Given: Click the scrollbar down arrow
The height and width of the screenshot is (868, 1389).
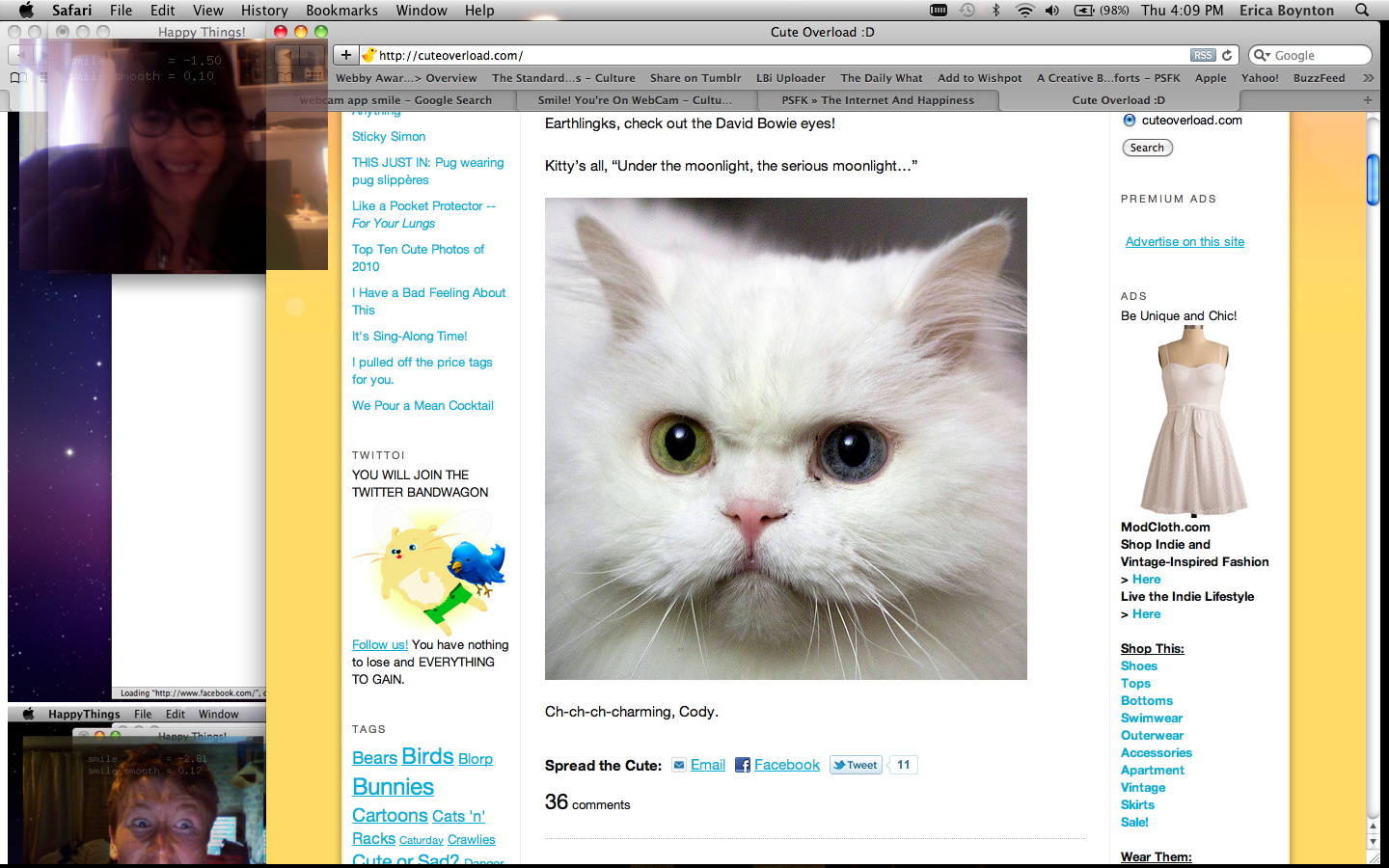Looking at the screenshot, I should [x=1373, y=842].
